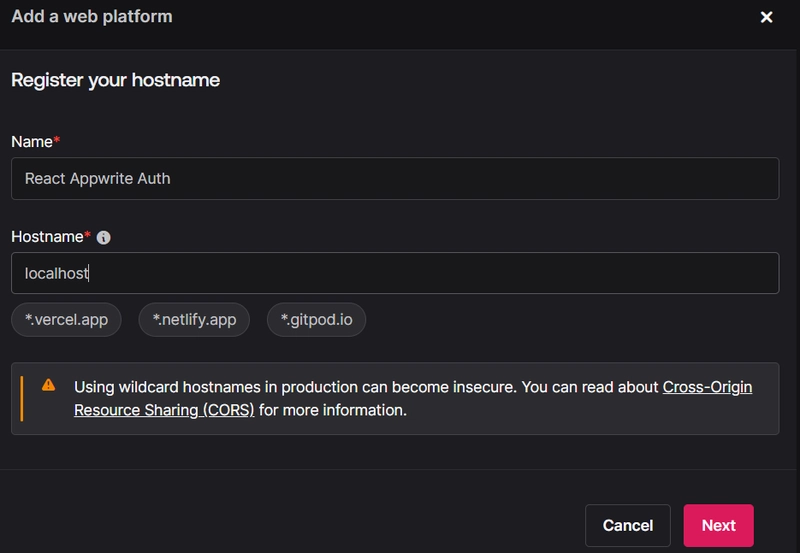800x553 pixels.
Task: Click the Add a web platform title
Action: coord(92,17)
